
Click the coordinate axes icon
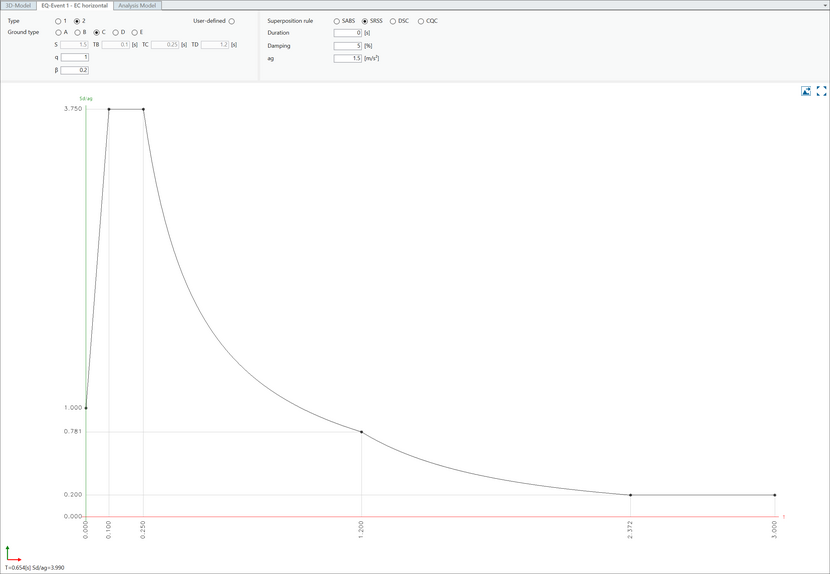[x=12, y=553]
